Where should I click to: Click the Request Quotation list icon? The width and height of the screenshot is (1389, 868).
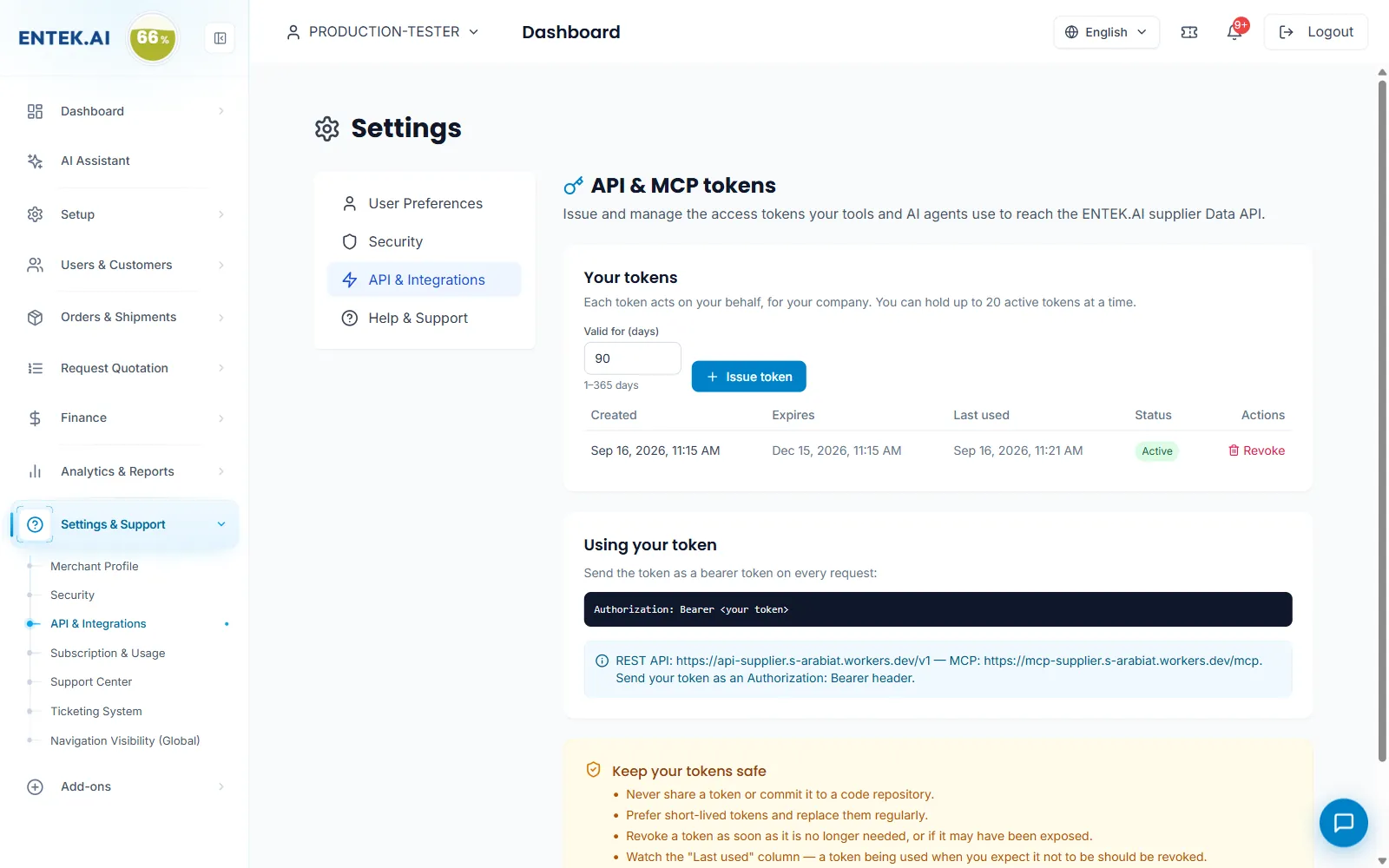35,368
